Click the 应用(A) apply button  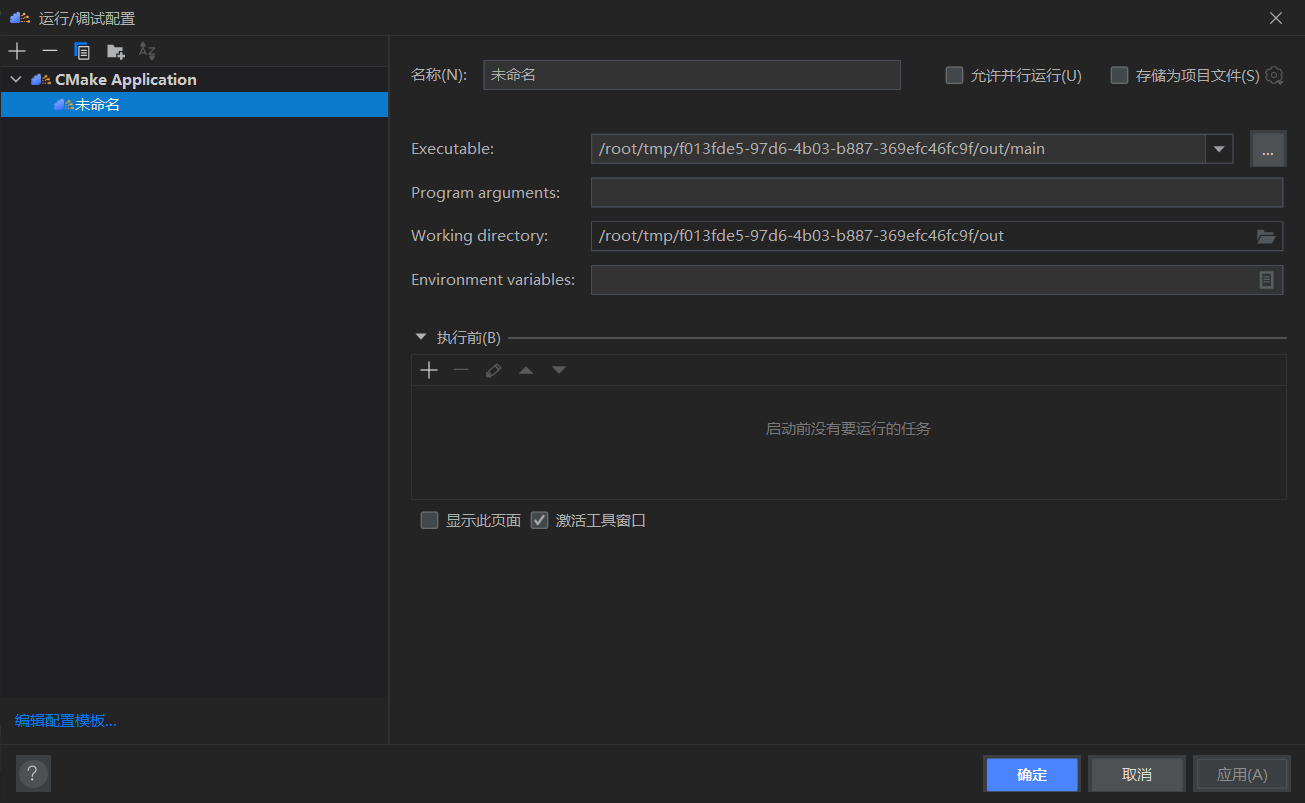click(1242, 774)
